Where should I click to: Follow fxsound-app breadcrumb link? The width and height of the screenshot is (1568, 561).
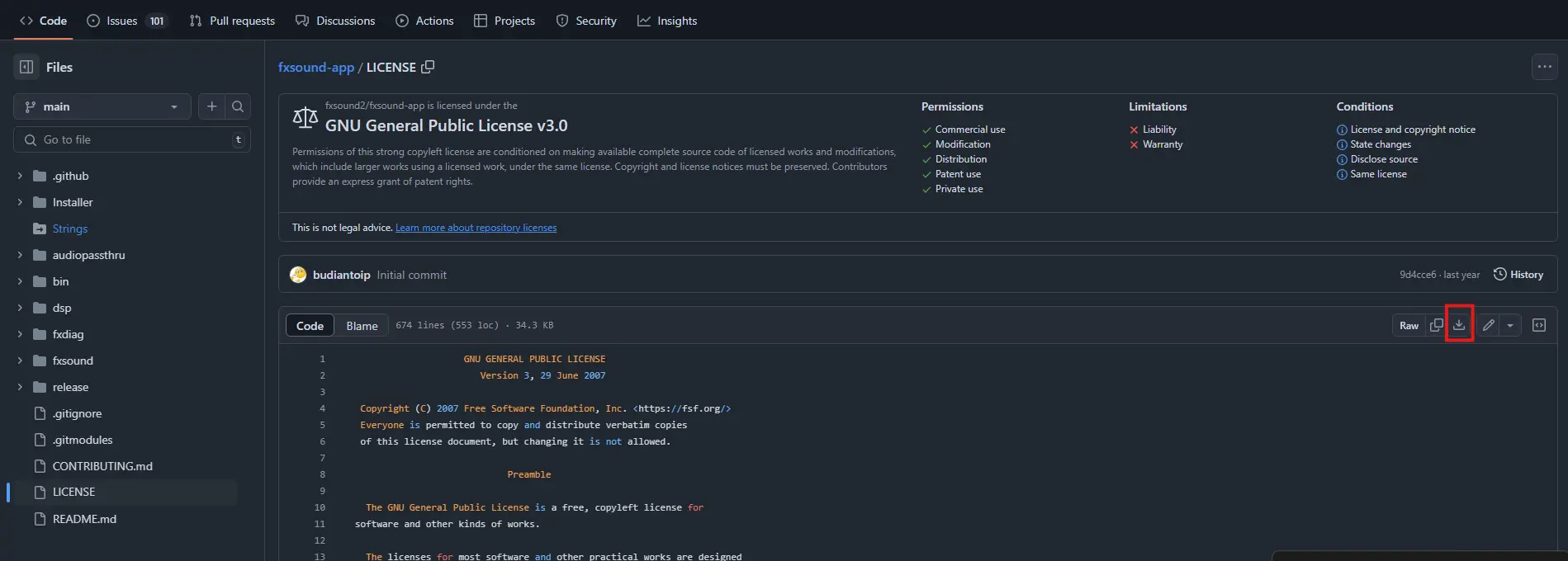pos(316,68)
